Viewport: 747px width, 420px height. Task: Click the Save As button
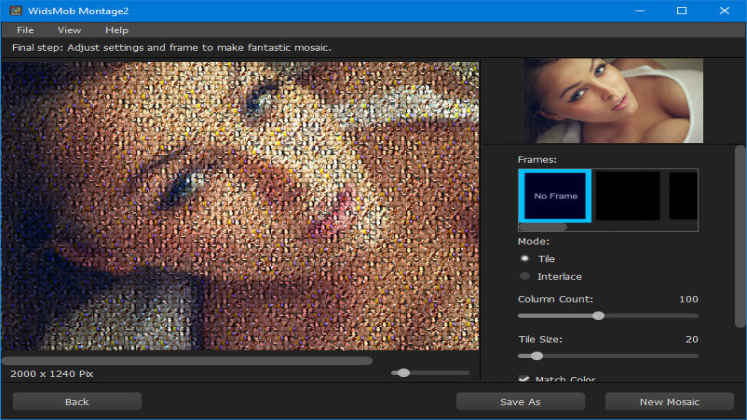[520, 401]
